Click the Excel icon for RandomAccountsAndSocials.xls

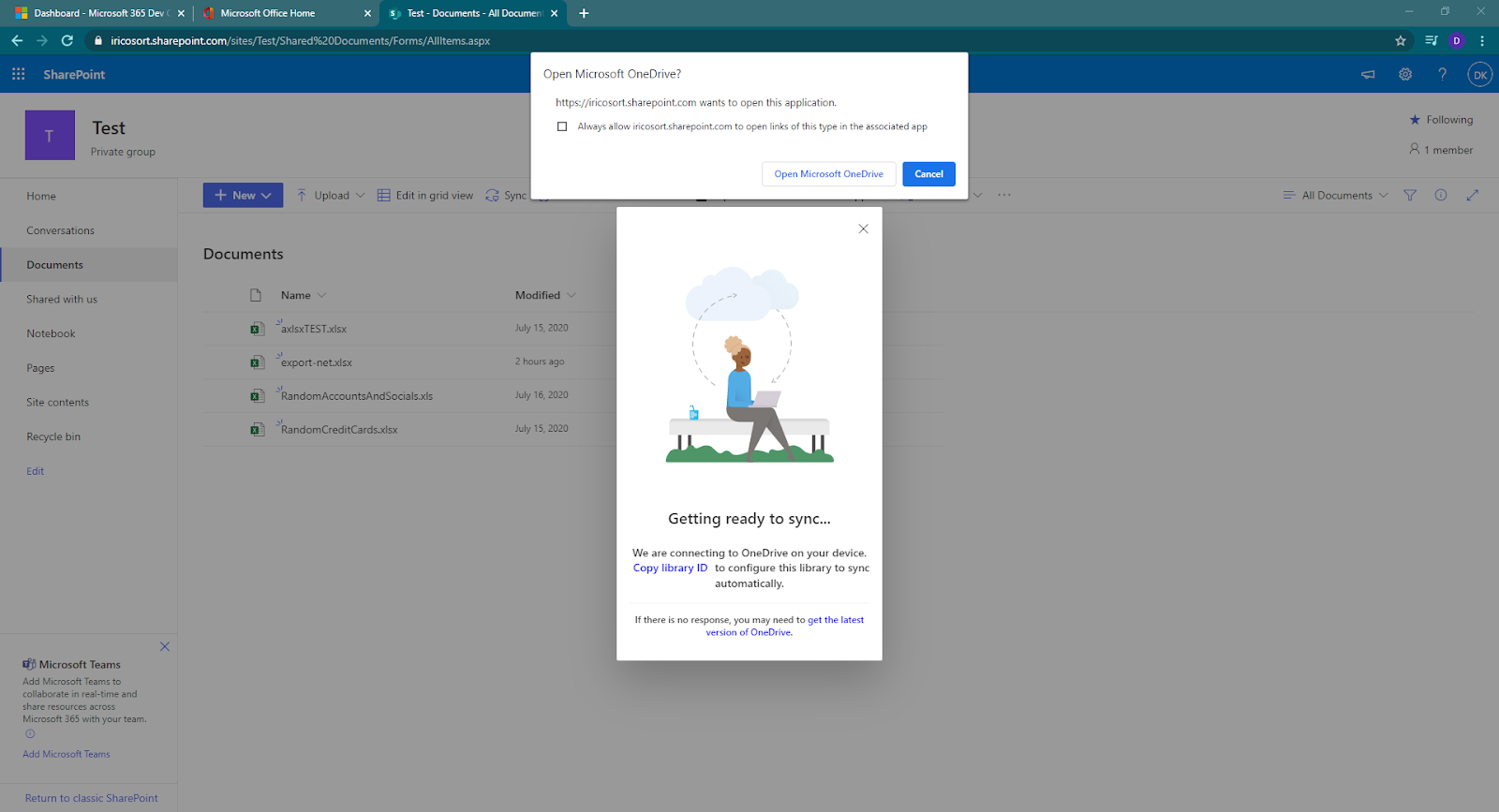(x=257, y=396)
